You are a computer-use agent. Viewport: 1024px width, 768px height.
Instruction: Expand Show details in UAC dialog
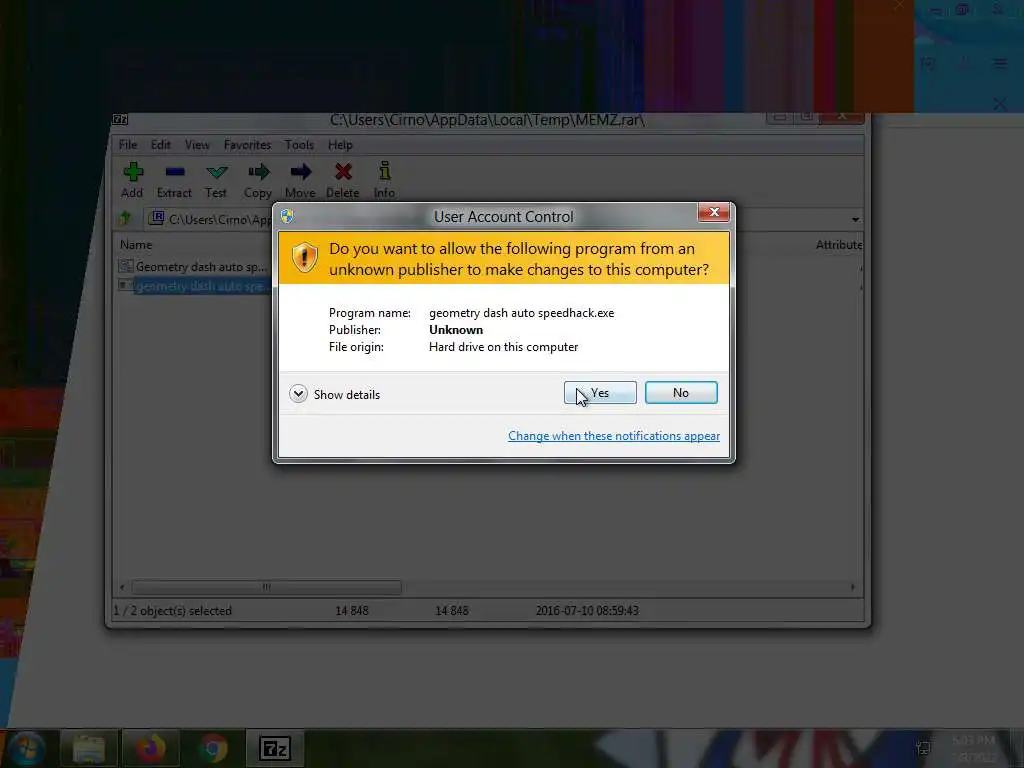coord(334,394)
